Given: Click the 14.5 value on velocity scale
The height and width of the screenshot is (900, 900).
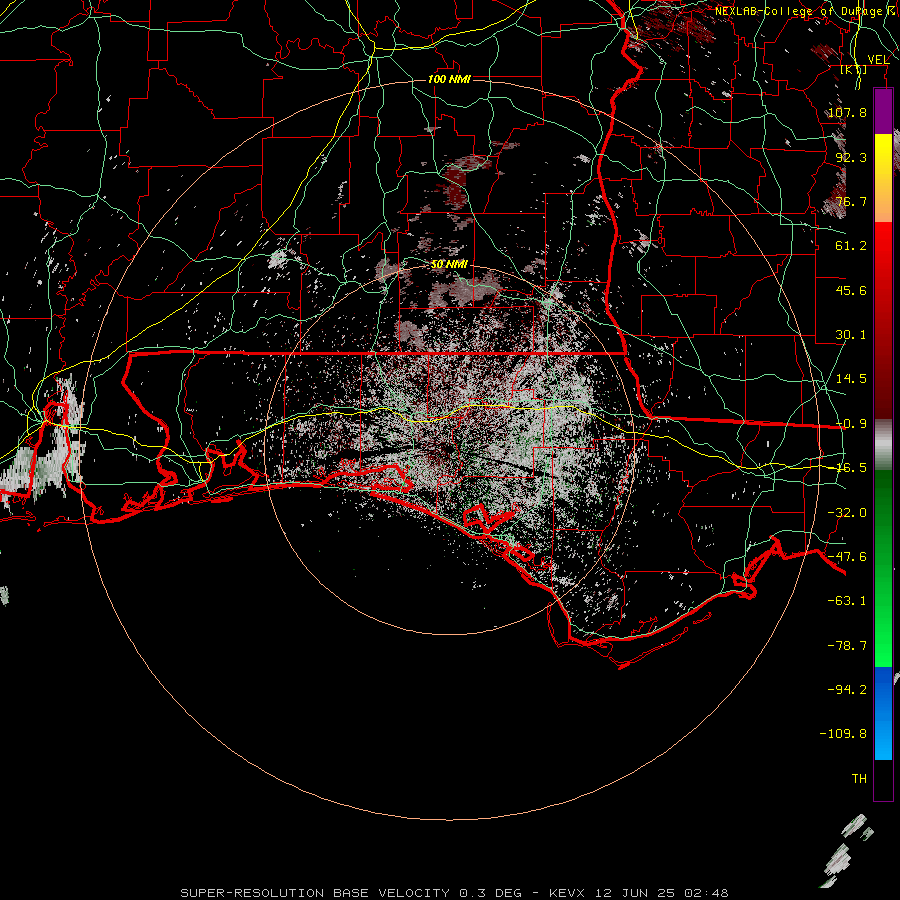Looking at the screenshot, I should (x=851, y=379).
